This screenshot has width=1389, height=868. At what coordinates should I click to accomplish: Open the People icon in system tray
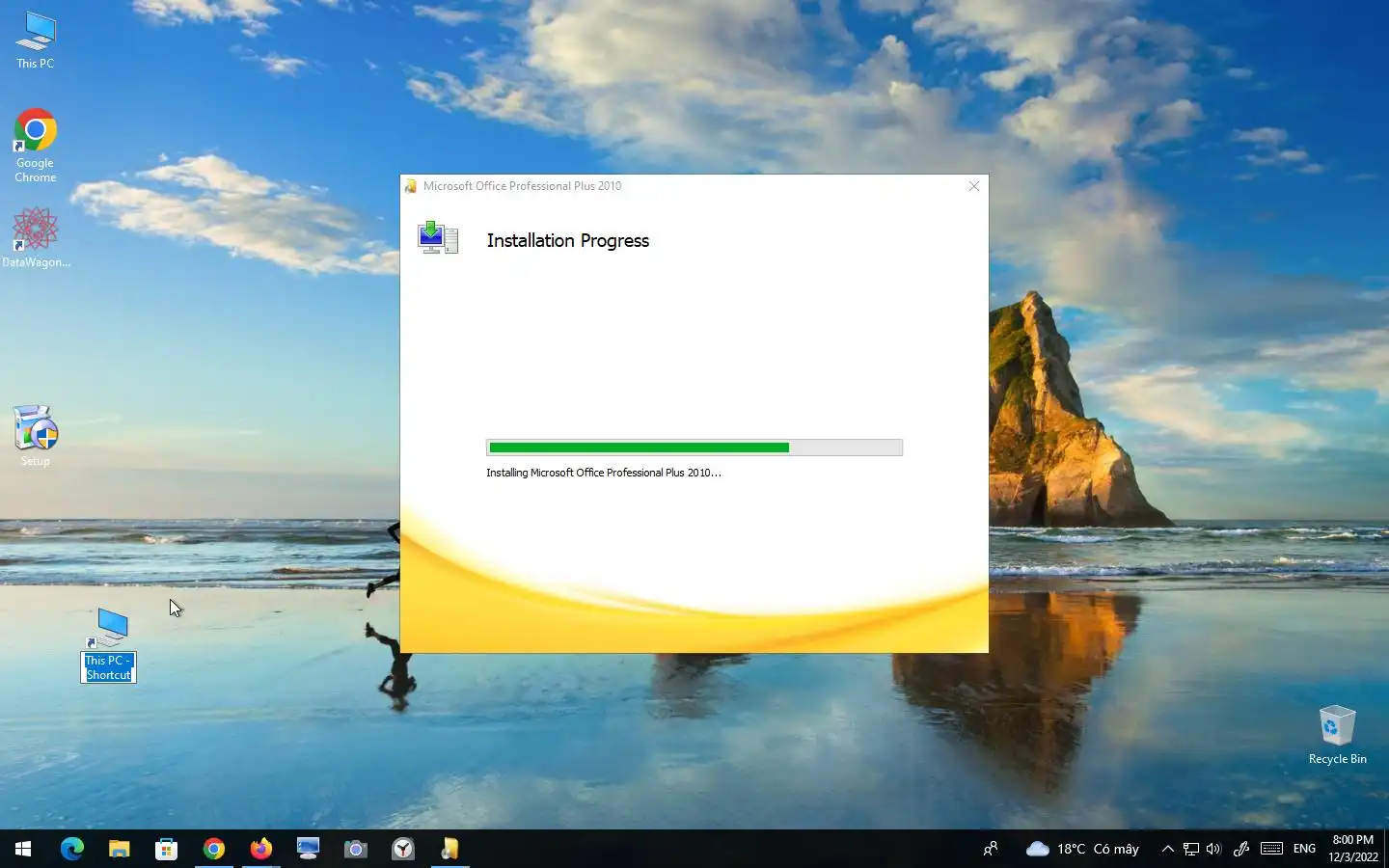991,849
